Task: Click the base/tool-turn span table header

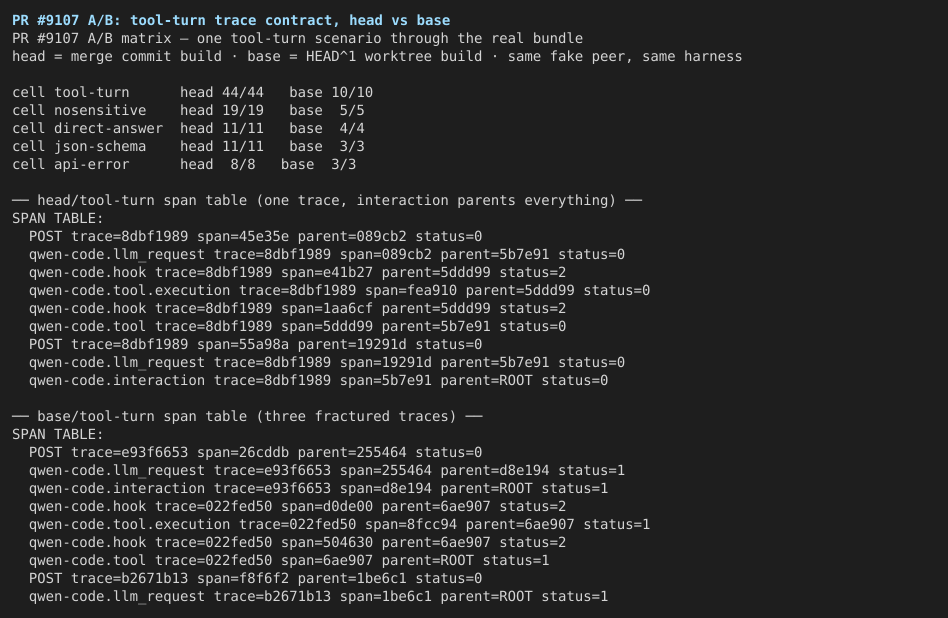Action: (x=247, y=417)
